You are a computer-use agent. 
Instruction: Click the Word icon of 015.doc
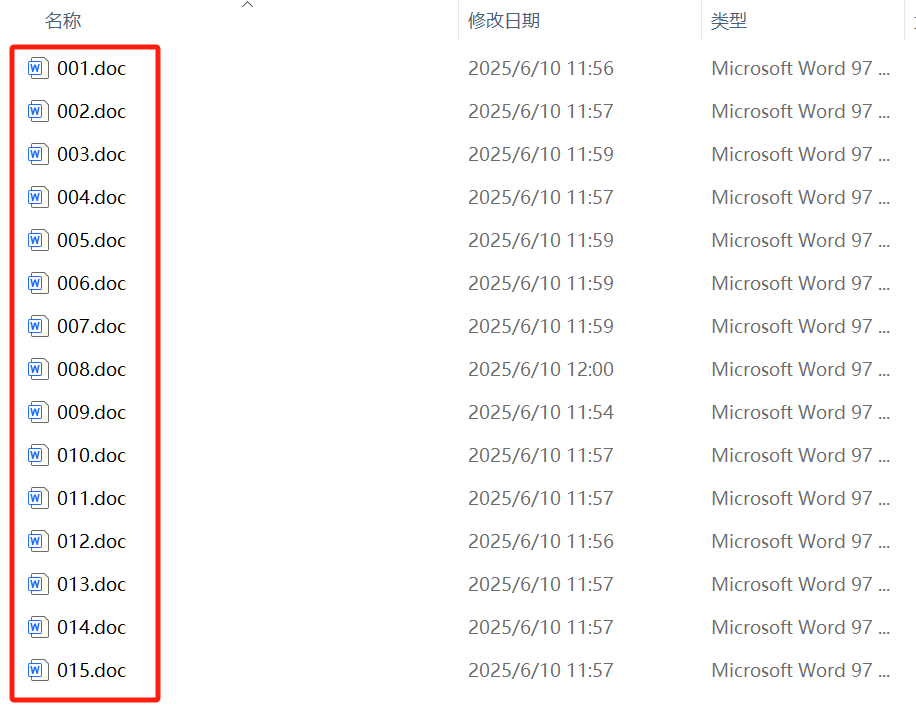tap(37, 670)
